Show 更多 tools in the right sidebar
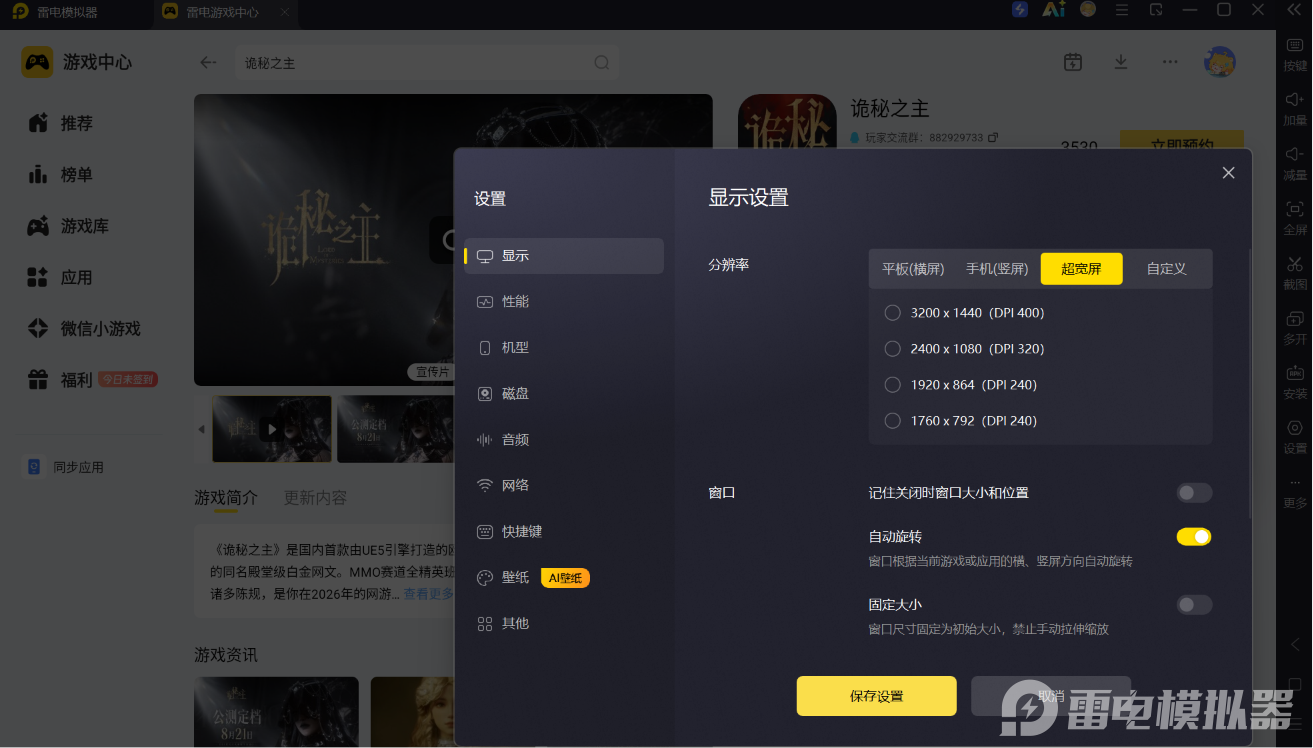 click(x=1295, y=492)
